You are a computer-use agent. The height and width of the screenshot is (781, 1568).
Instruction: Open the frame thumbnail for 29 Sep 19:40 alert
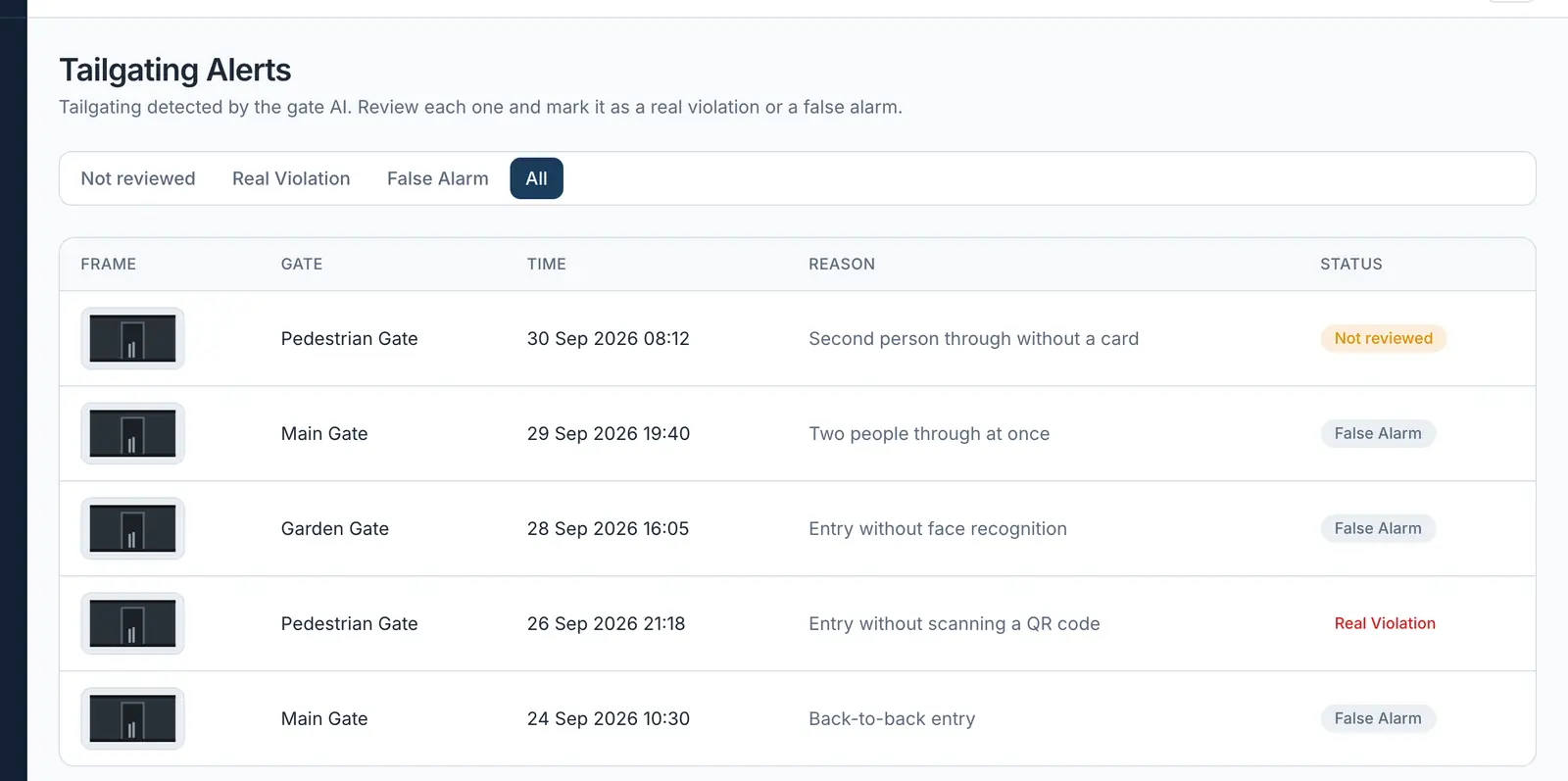coord(132,433)
